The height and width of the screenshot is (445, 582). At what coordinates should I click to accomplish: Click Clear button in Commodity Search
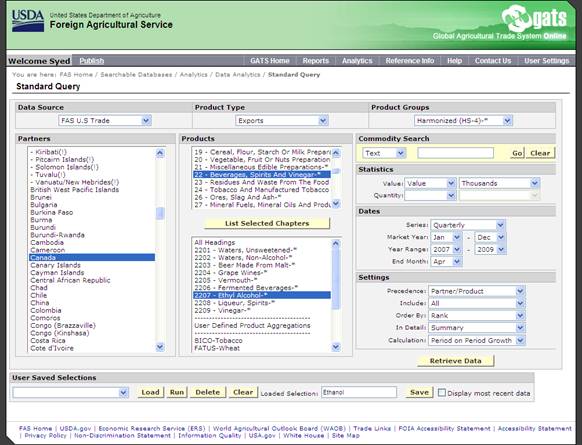540,153
